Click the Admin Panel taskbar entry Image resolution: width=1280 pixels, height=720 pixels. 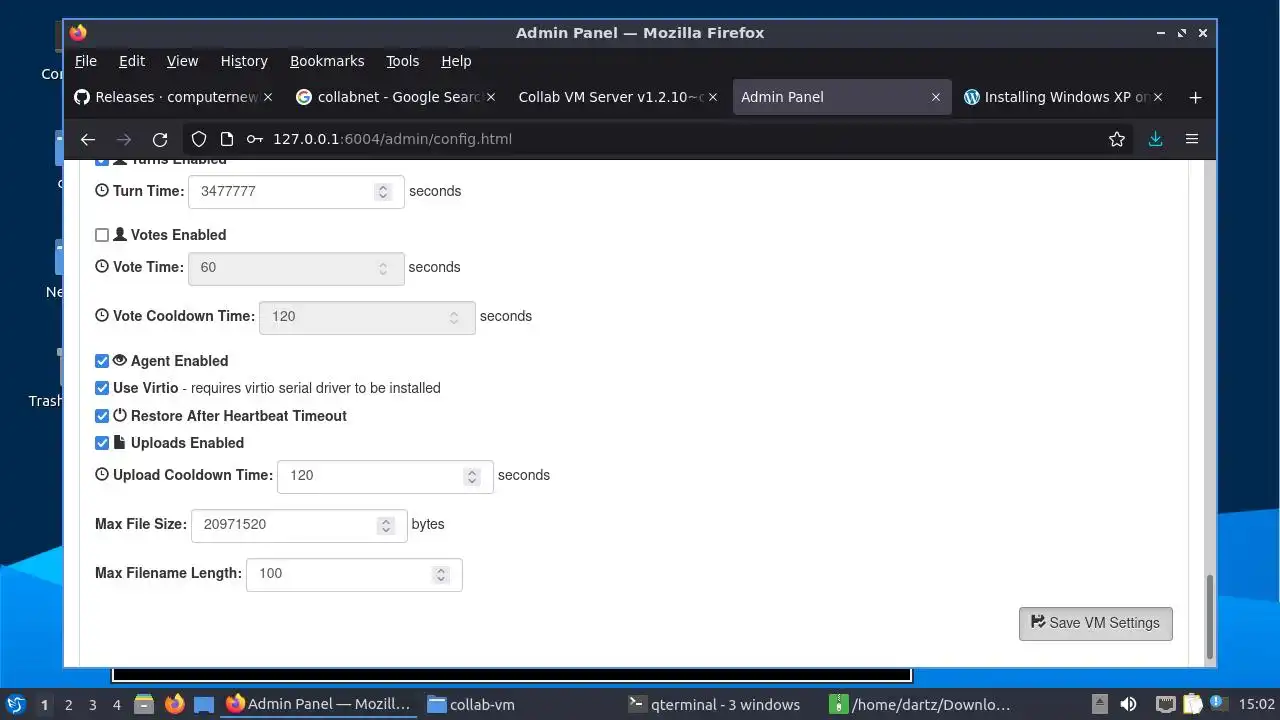click(318, 704)
